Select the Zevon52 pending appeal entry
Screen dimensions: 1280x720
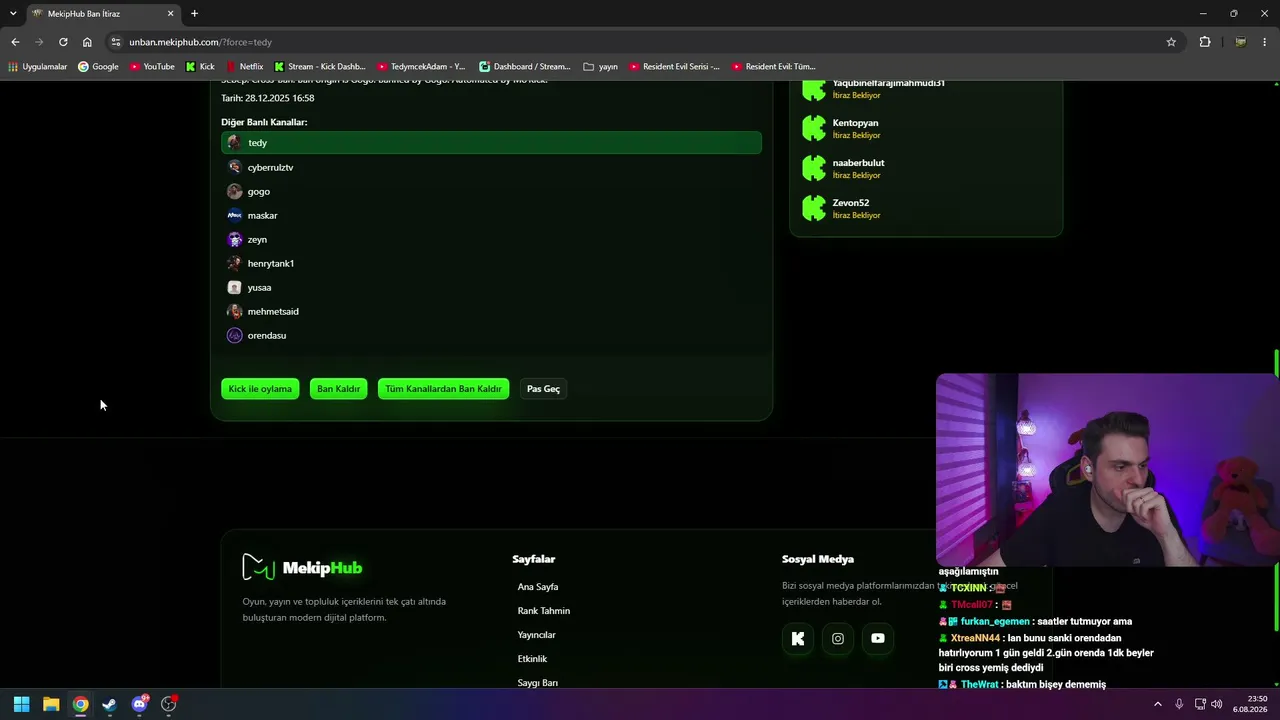pyautogui.click(x=925, y=208)
